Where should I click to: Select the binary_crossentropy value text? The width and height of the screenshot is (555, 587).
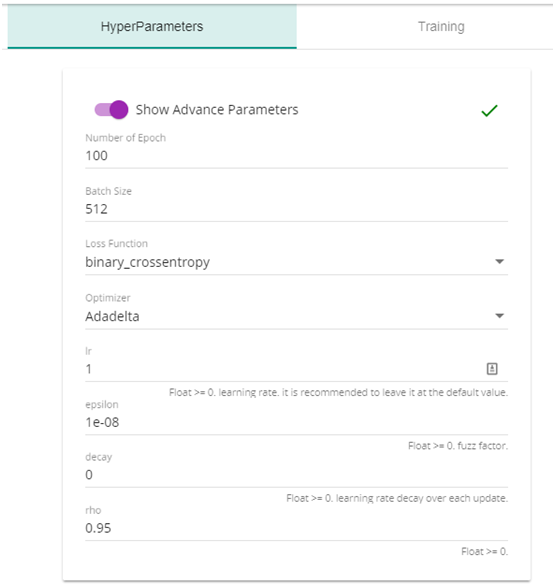click(x=147, y=262)
